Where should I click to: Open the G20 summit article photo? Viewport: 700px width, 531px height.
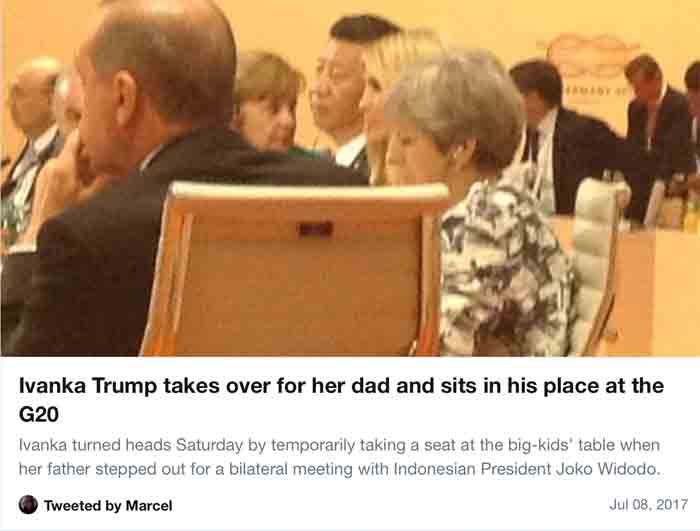(x=350, y=178)
